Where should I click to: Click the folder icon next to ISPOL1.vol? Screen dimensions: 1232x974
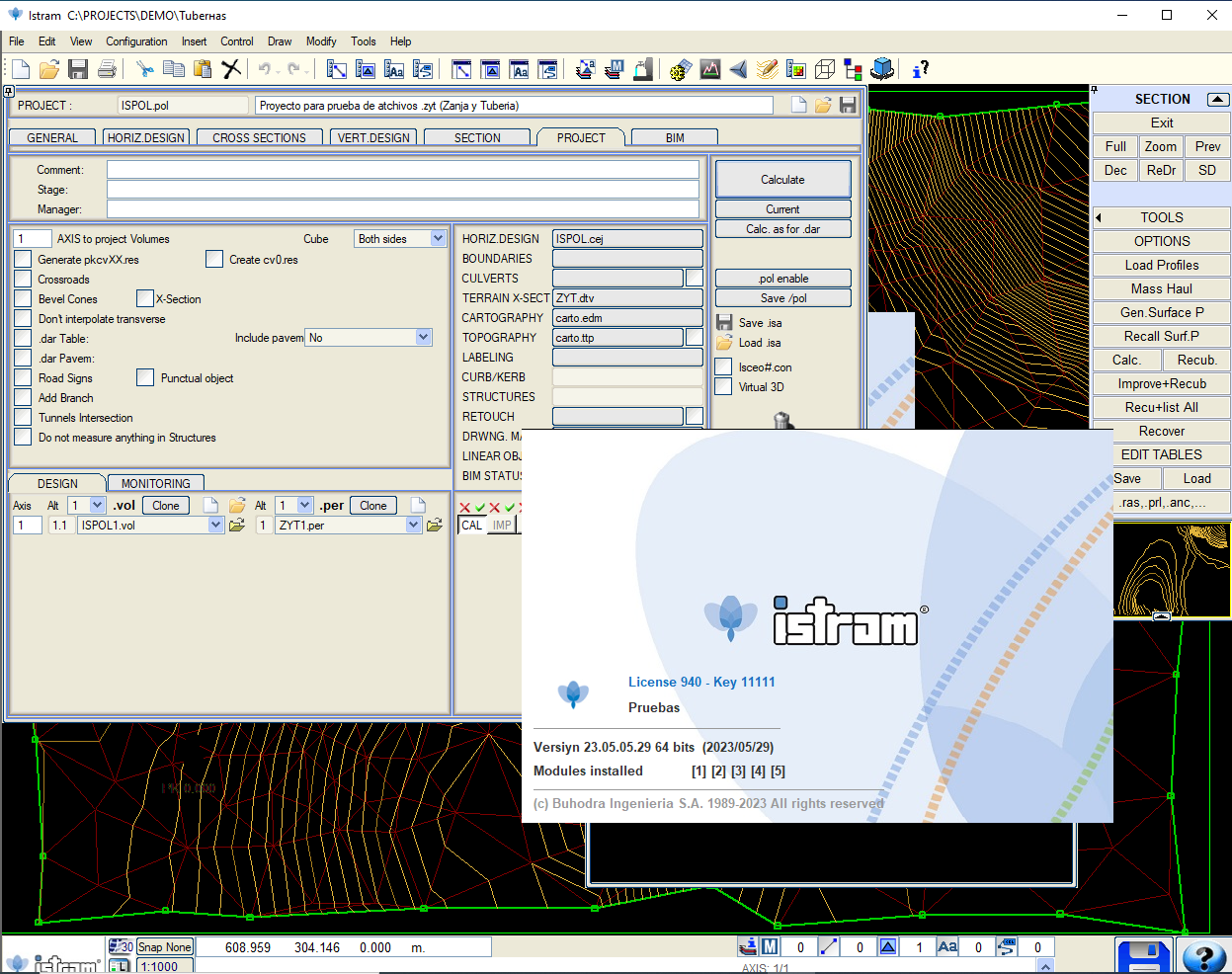tap(237, 525)
